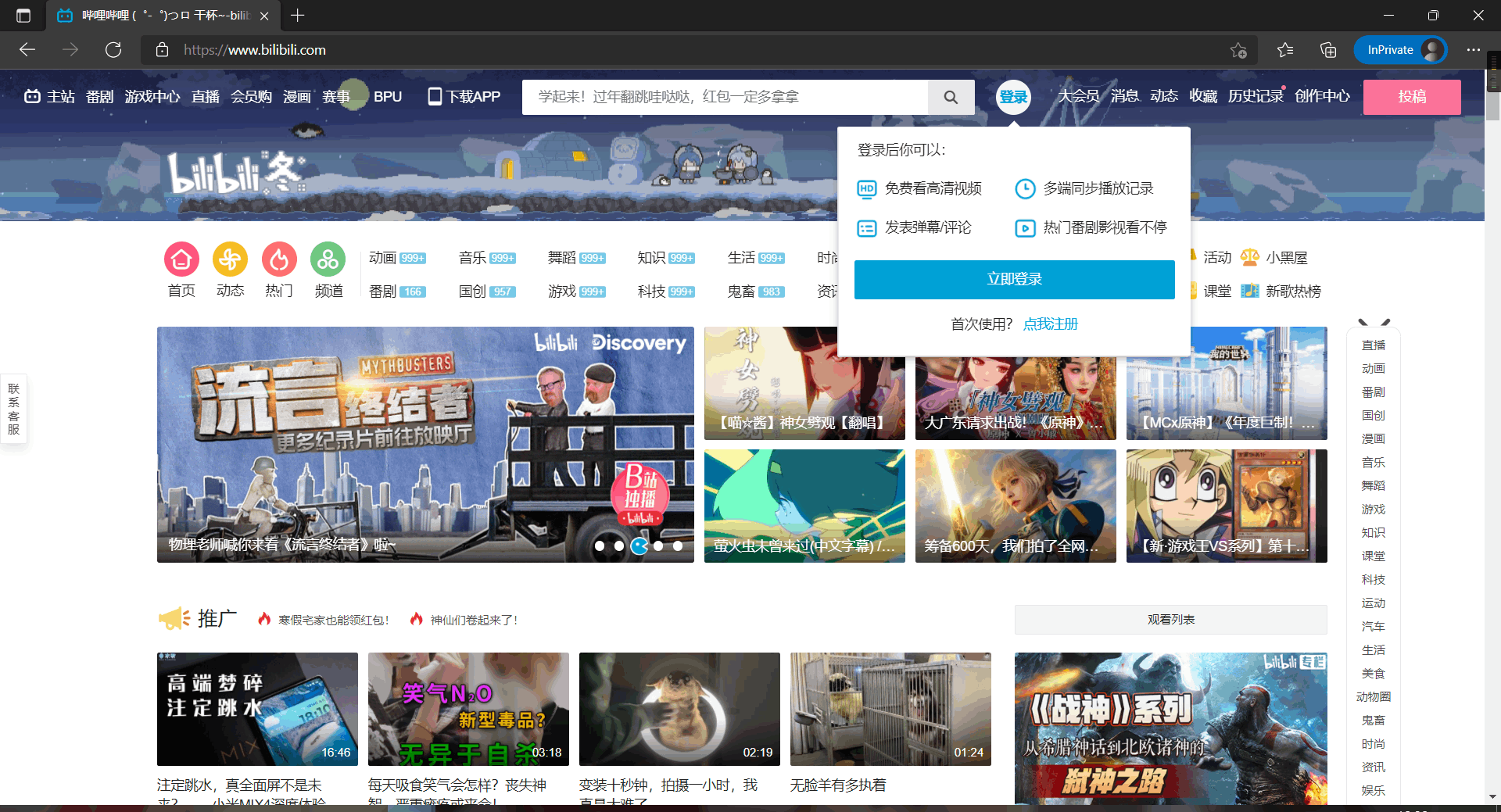Click the 观看列表 button
The image size is (1501, 812).
tap(1170, 619)
